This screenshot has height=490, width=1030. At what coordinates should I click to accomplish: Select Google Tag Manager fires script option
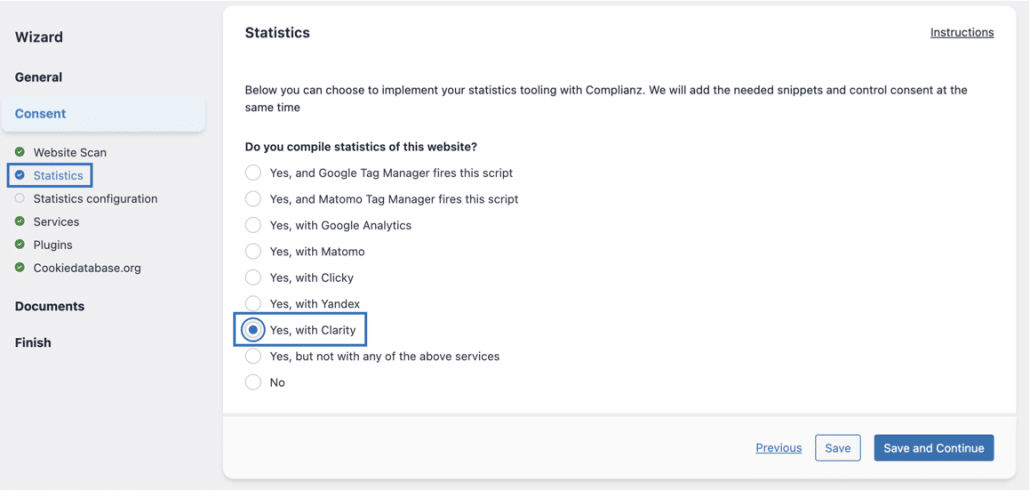tap(253, 173)
